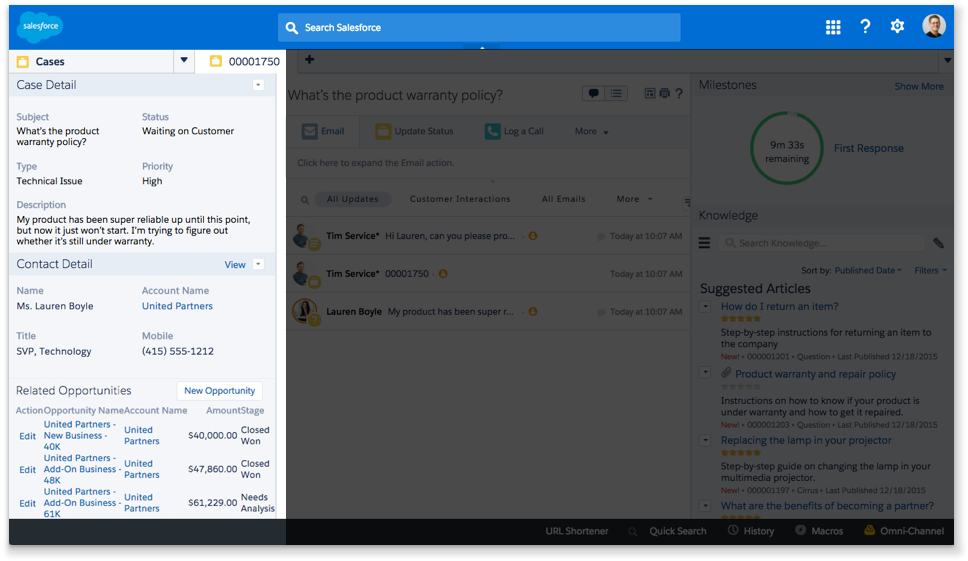Screen dimensions: 968x561
Task: Focus the Search Knowledge field
Action: [821, 243]
